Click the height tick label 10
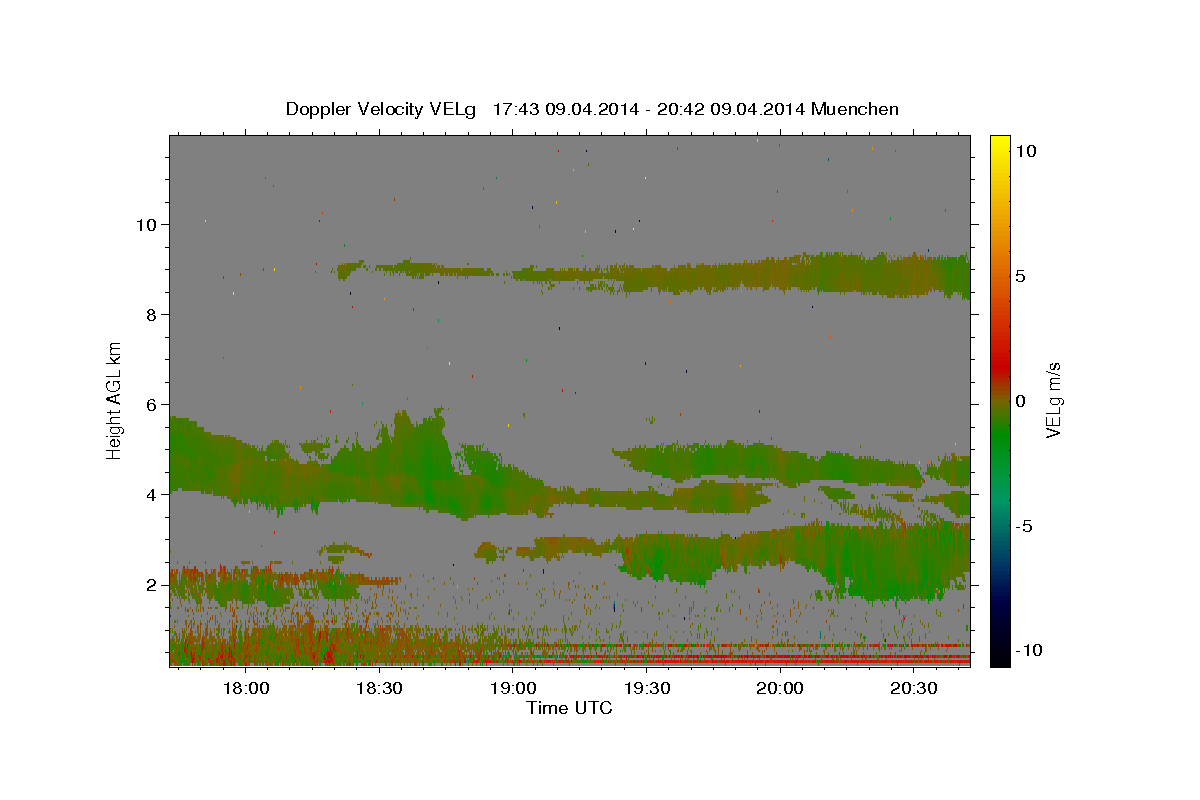1200x800 pixels. 145,225
